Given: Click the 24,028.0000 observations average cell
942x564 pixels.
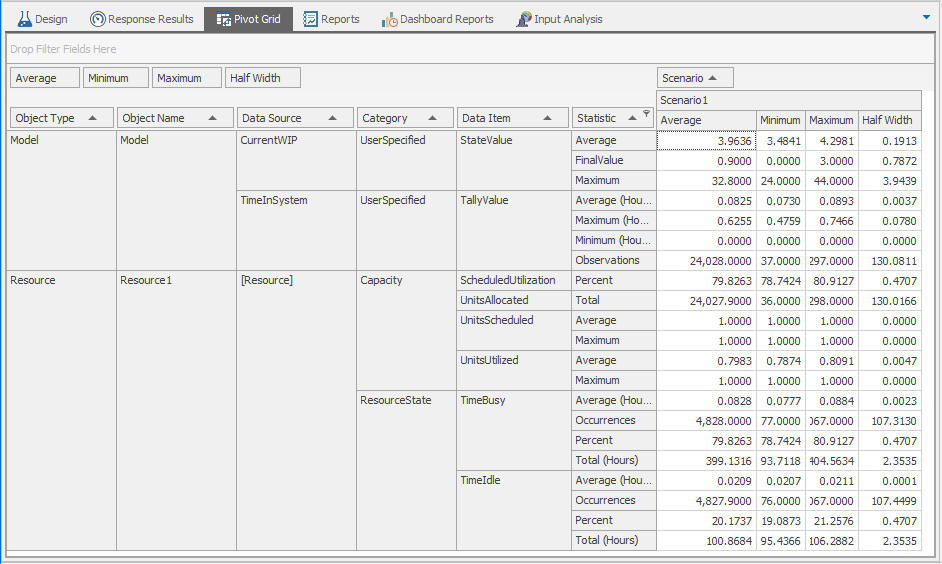Looking at the screenshot, I should click(x=706, y=261).
